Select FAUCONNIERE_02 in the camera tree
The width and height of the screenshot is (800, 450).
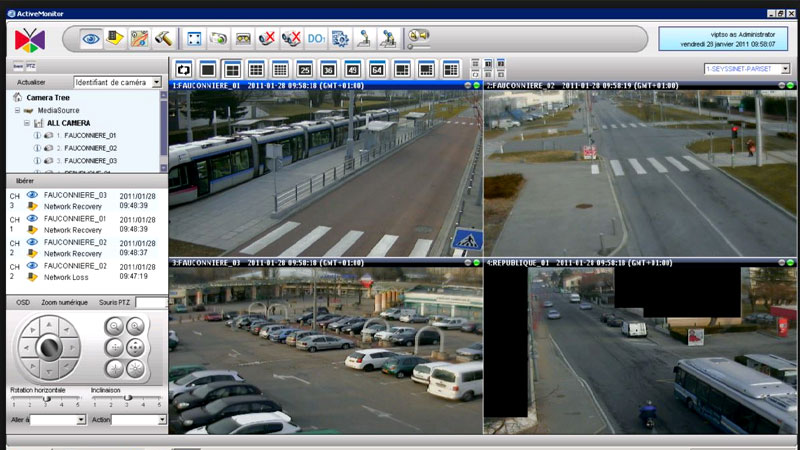[90, 147]
